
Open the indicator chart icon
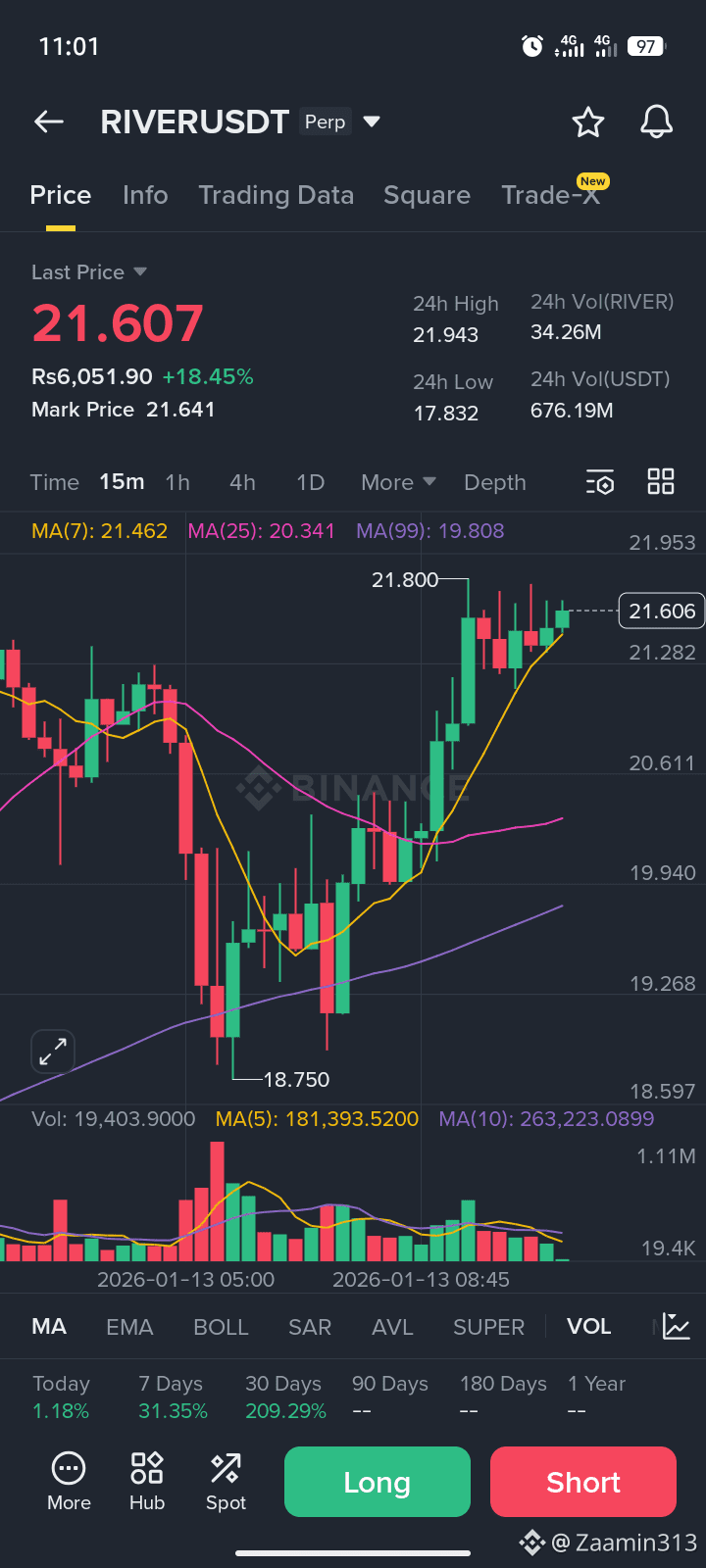coord(677,1326)
